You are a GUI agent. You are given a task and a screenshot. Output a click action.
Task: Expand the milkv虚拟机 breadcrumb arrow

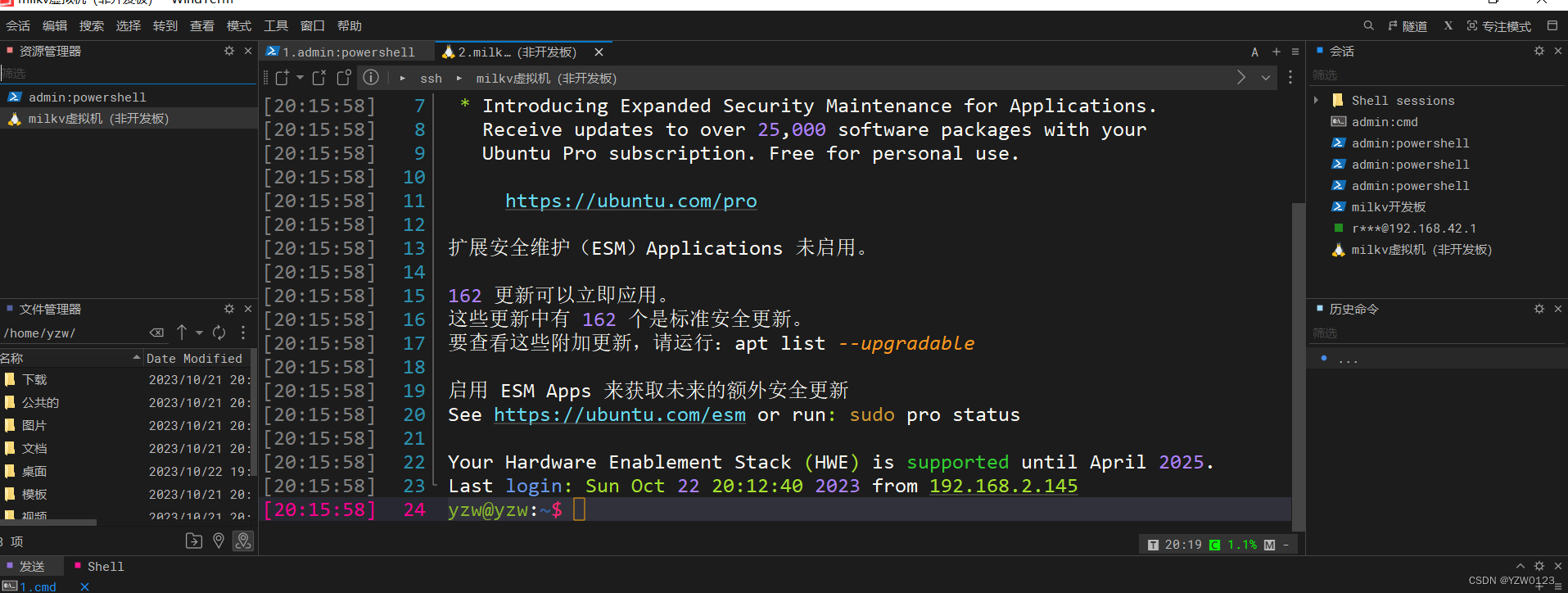[459, 79]
